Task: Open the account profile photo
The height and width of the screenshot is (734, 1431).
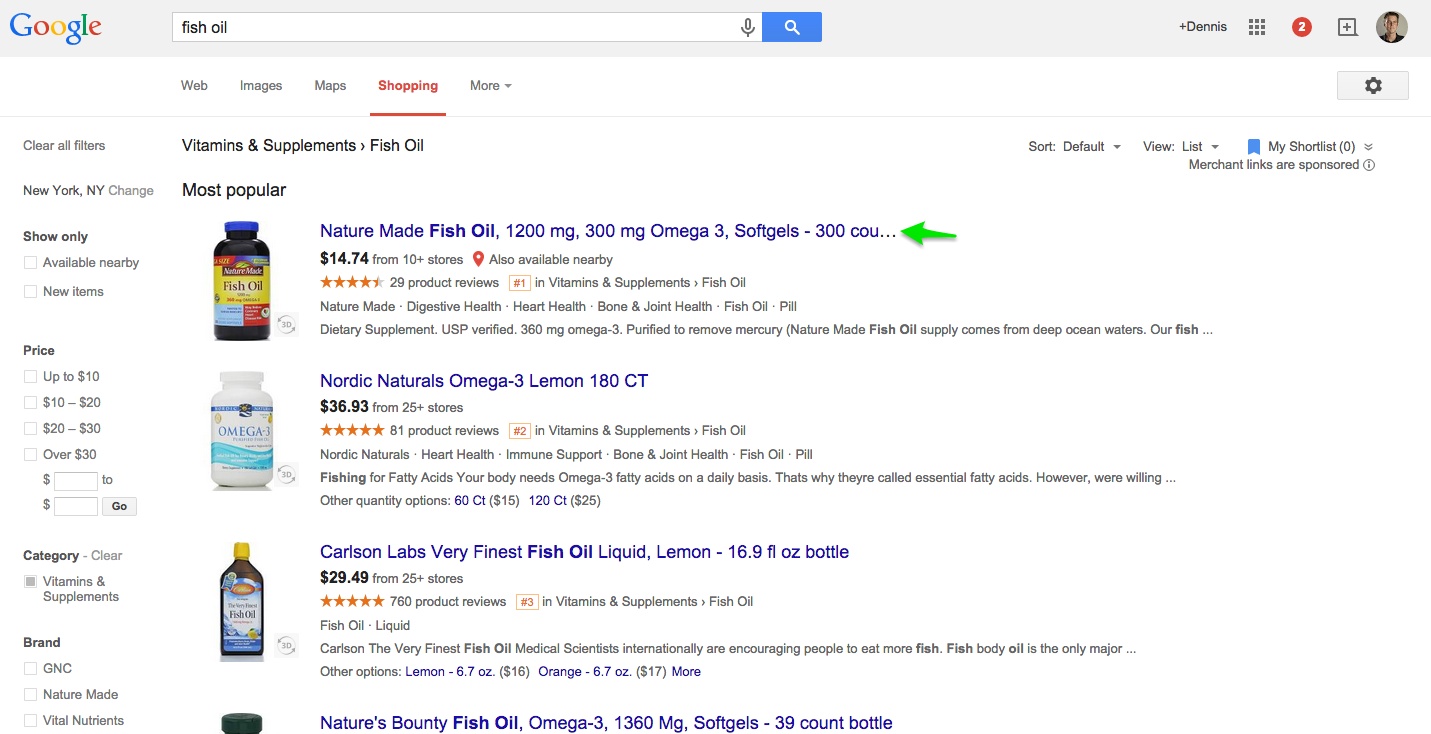Action: (1392, 27)
